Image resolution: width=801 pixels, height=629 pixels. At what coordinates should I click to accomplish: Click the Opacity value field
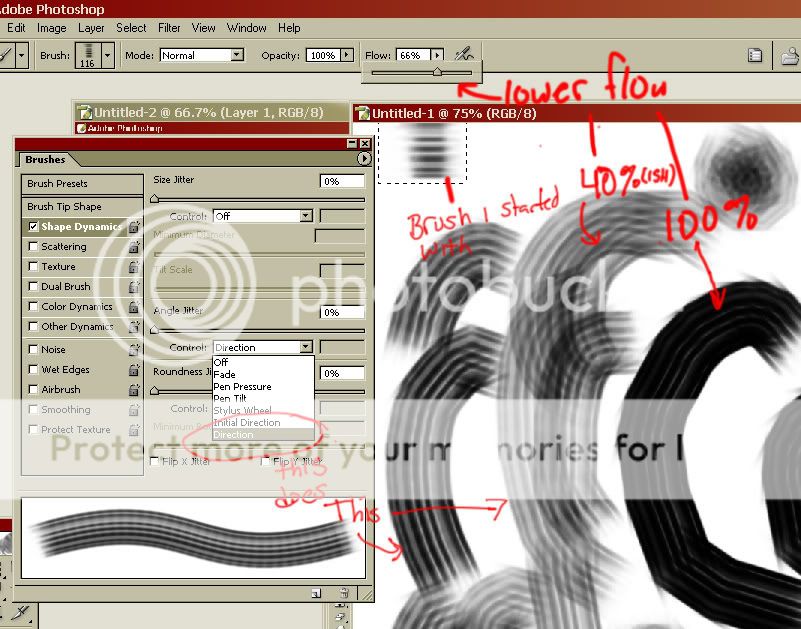tap(323, 55)
